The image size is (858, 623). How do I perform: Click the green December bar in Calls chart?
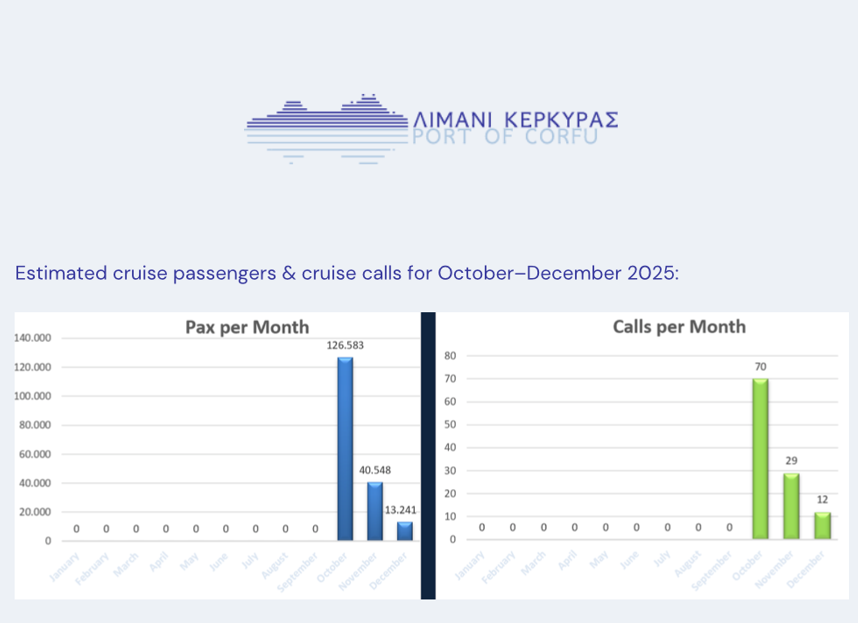click(x=822, y=525)
